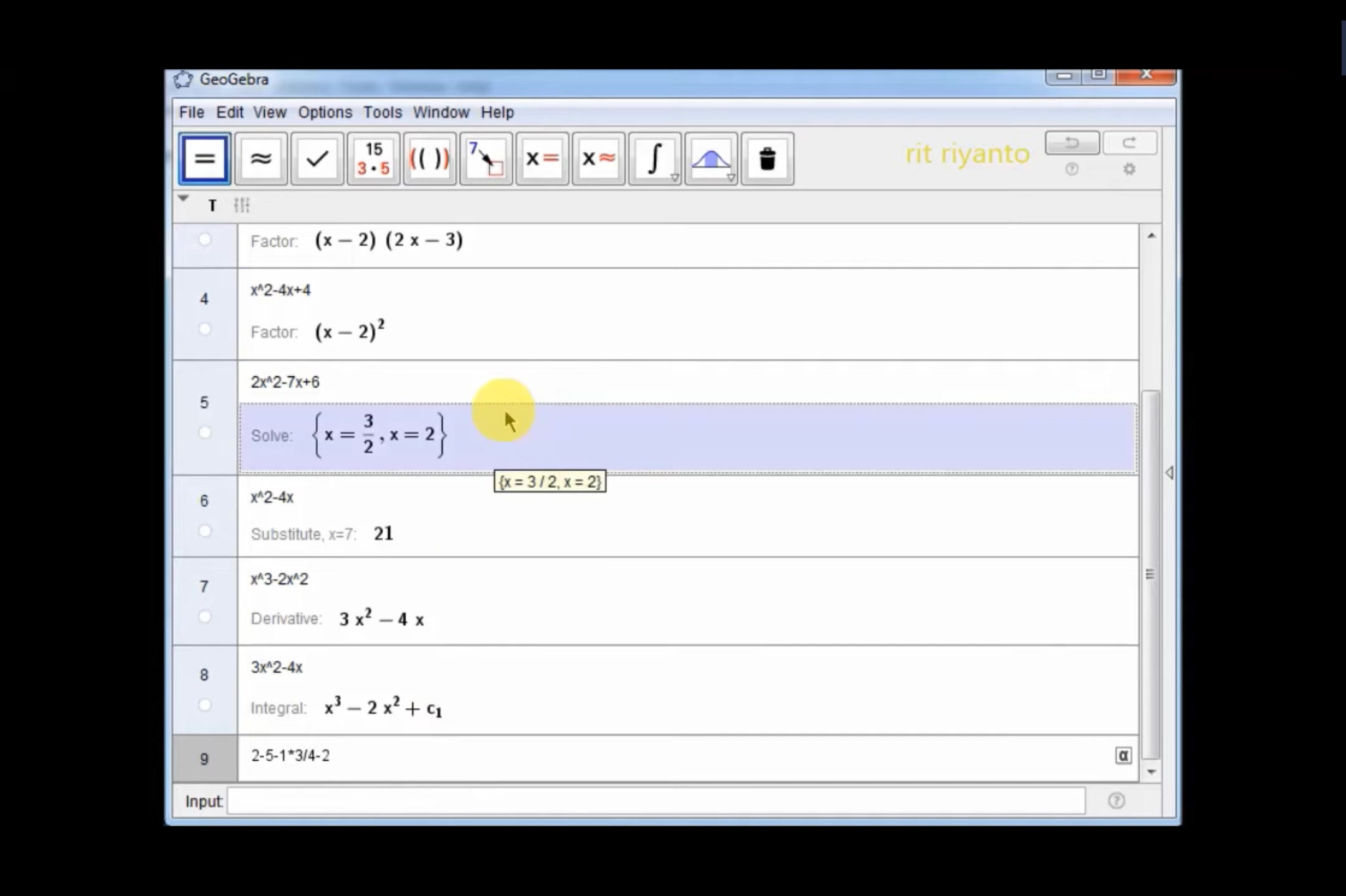
Task: Click the Undo button
Action: [x=1072, y=143]
